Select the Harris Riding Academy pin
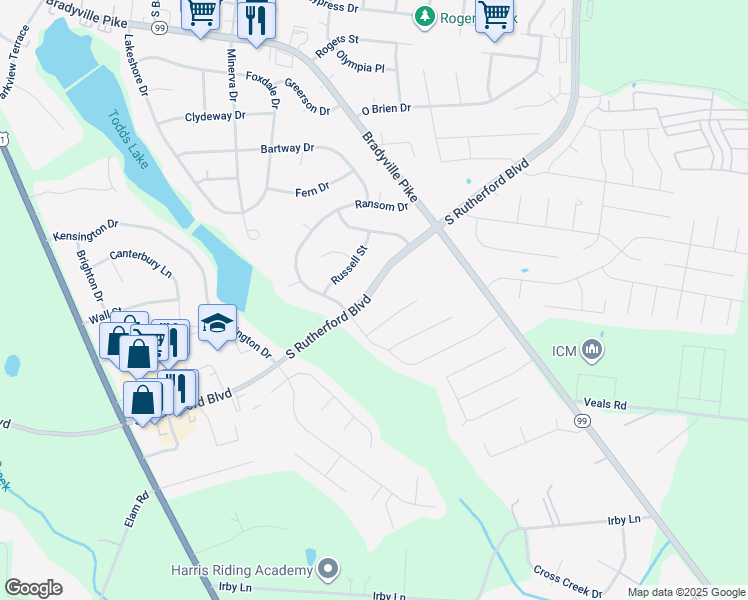 pos(328,569)
